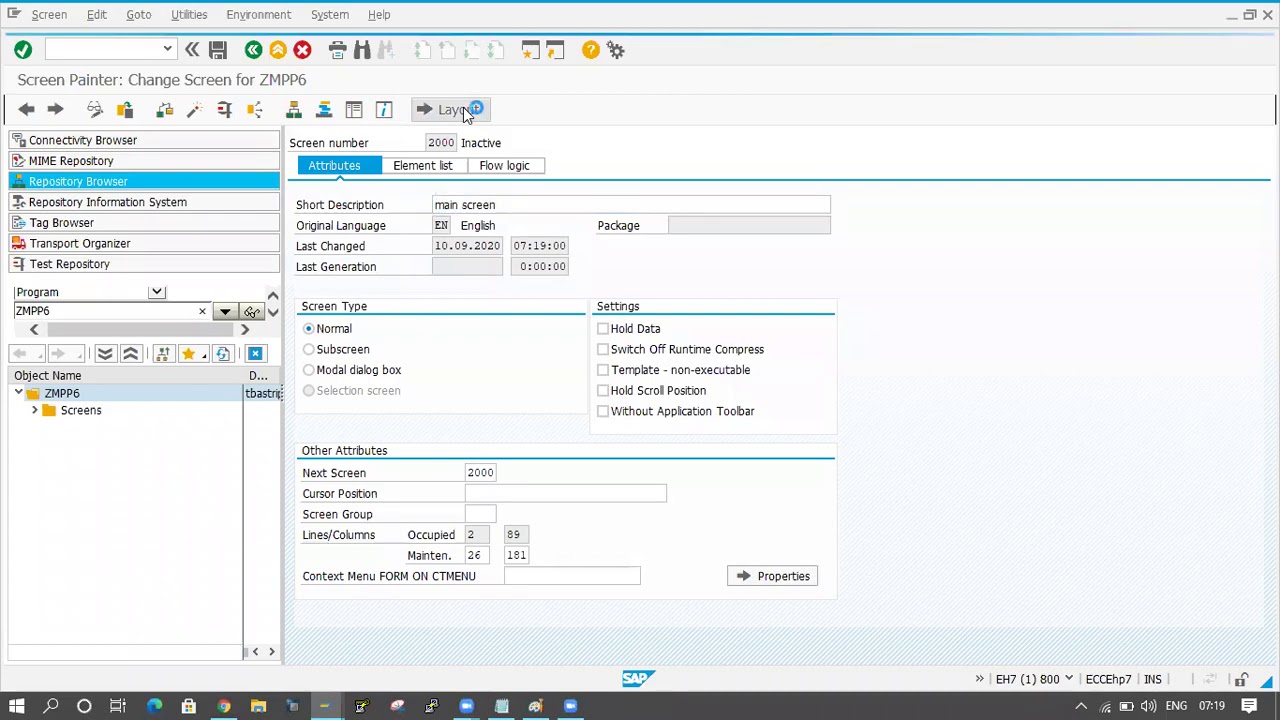
Task: Click the Print icon
Action: [337, 50]
